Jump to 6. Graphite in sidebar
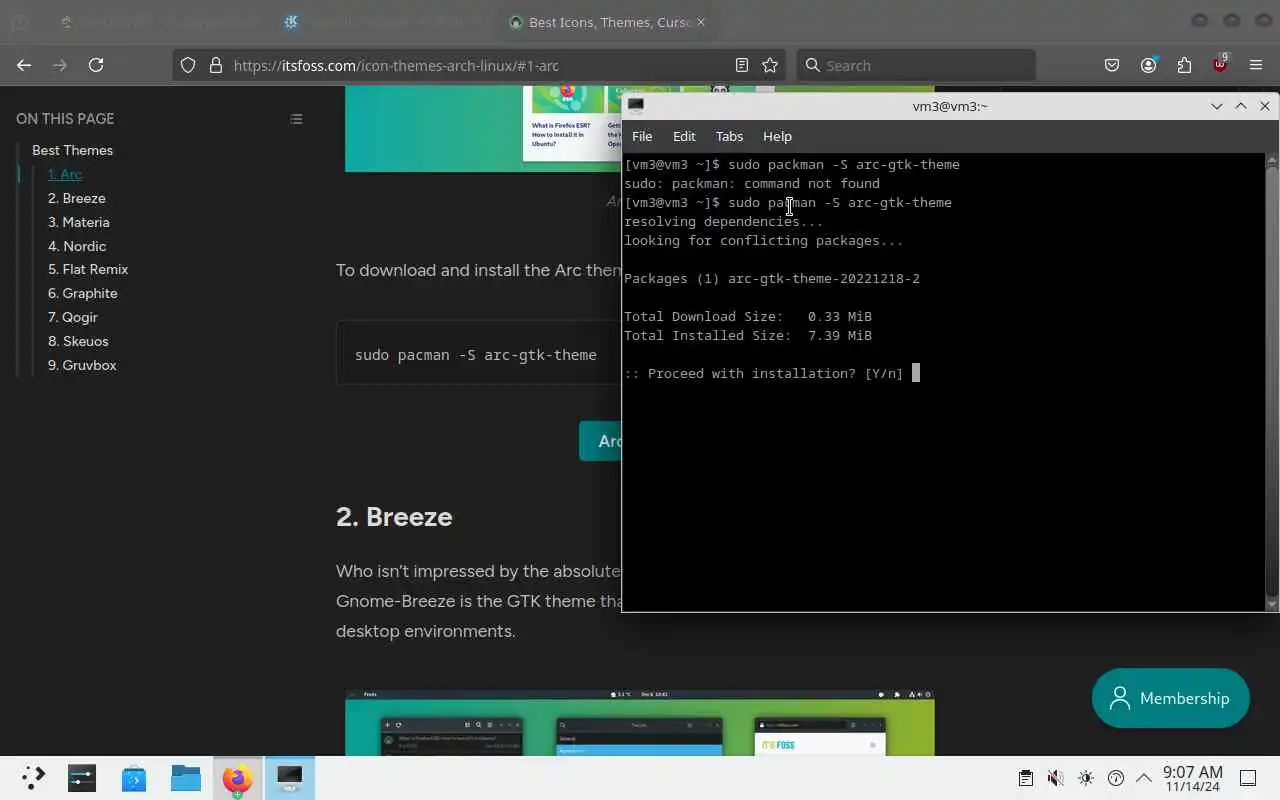 (83, 293)
